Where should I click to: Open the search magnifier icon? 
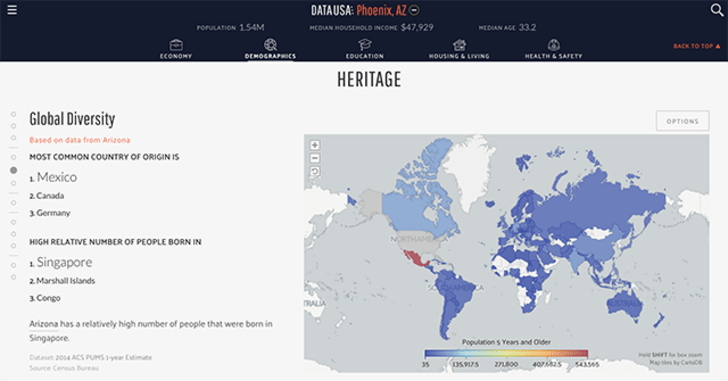pos(716,10)
